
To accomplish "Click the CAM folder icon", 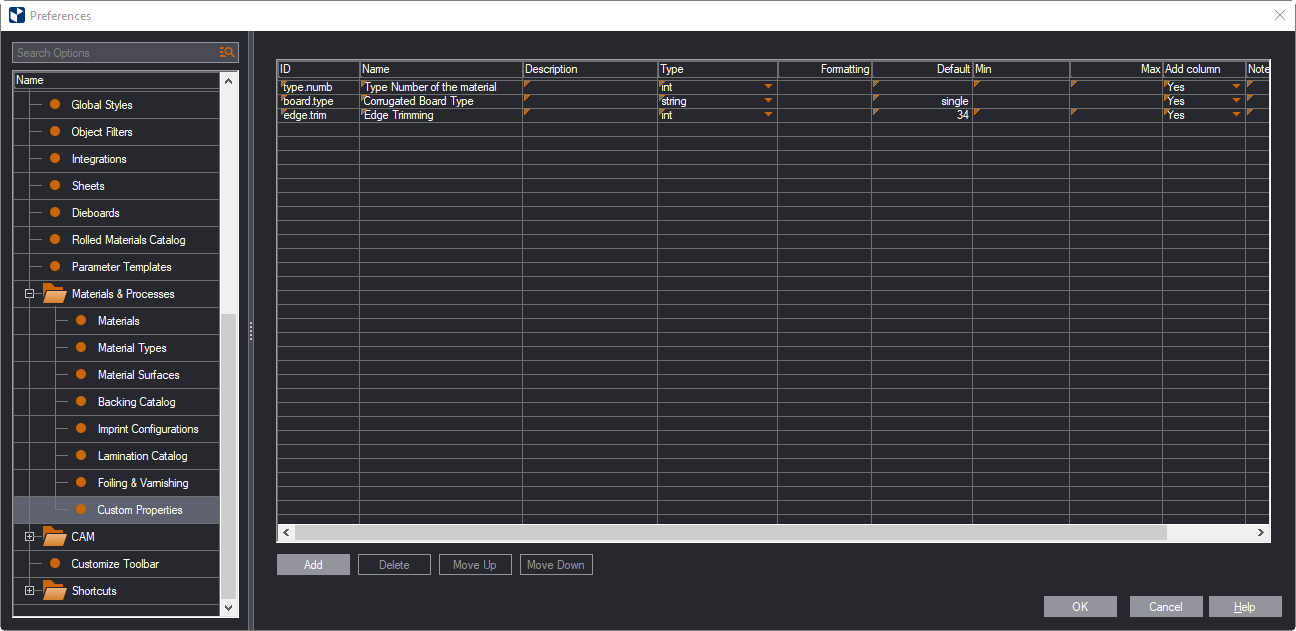I will 54,537.
